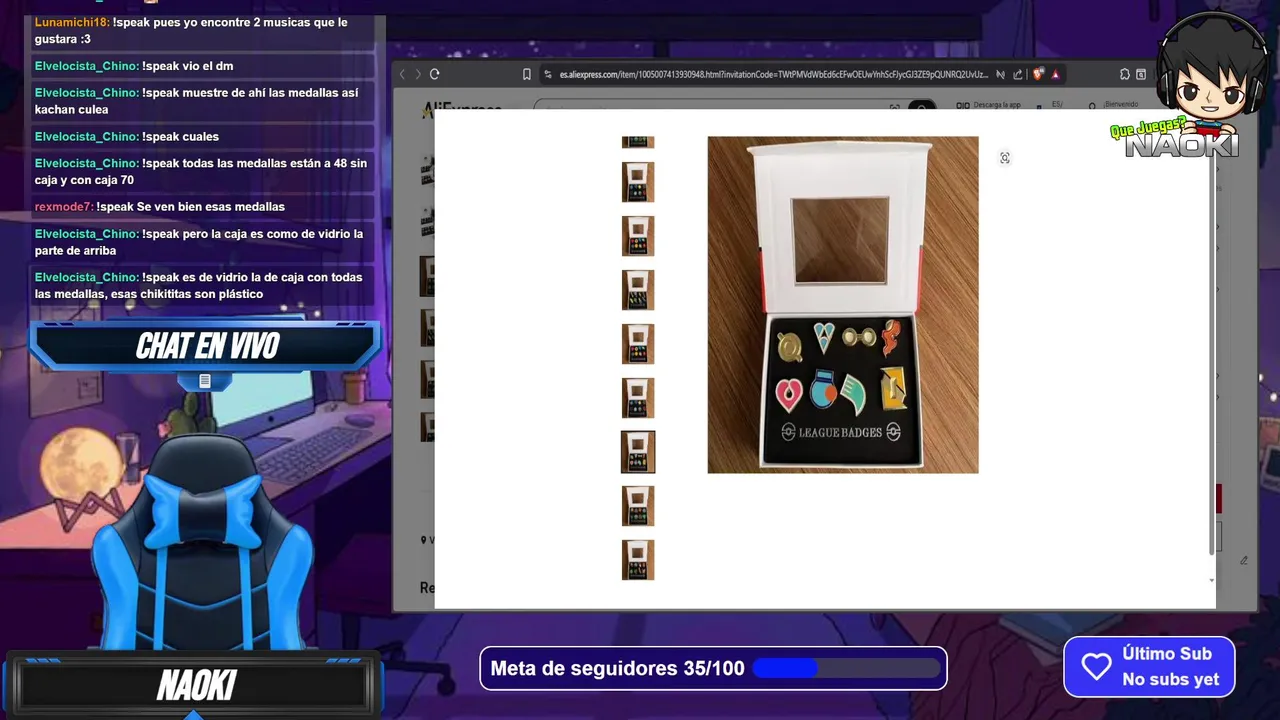Click the CHAT EN VIVO banner
1280x720 pixels.
click(x=206, y=346)
